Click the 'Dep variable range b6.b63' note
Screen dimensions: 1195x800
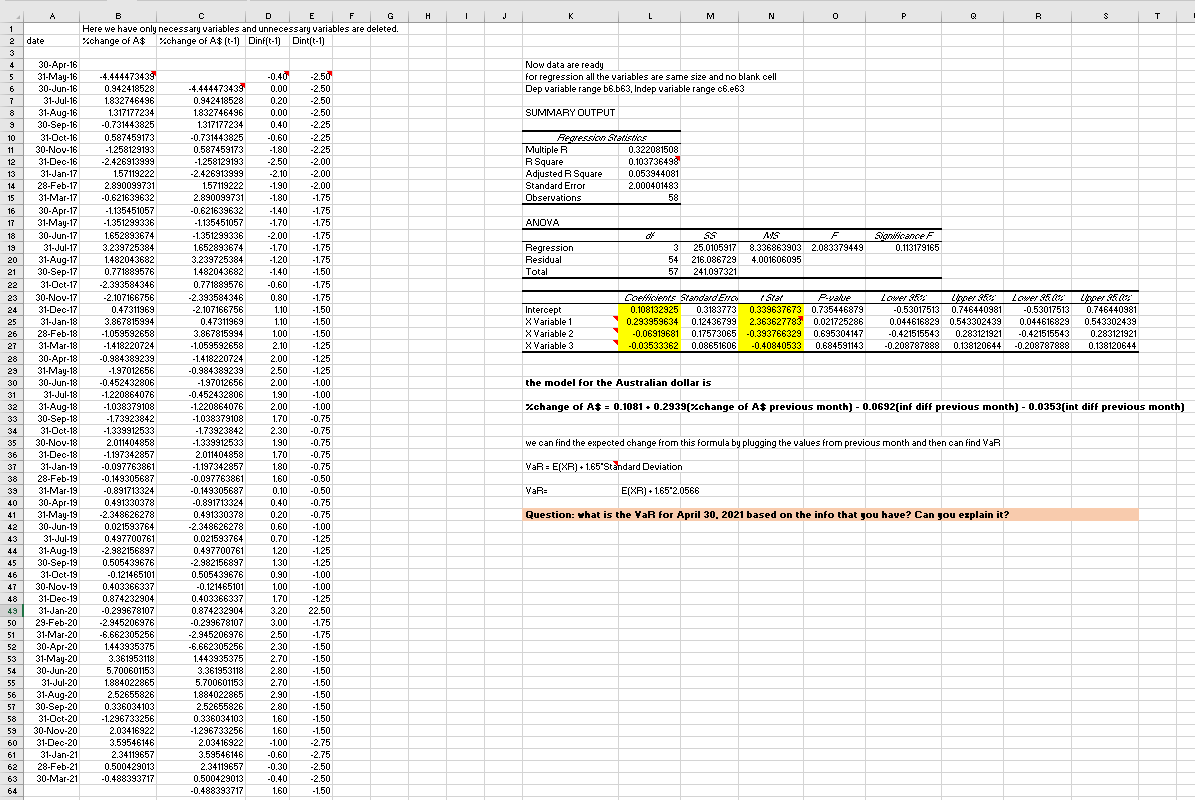tap(635, 89)
